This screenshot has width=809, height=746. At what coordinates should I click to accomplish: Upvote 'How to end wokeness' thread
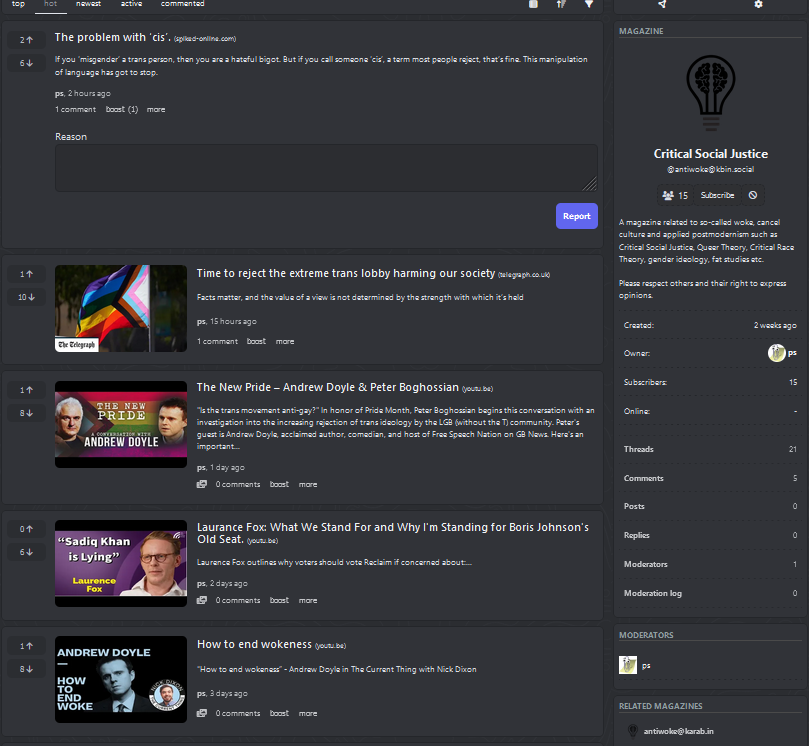(x=26, y=646)
